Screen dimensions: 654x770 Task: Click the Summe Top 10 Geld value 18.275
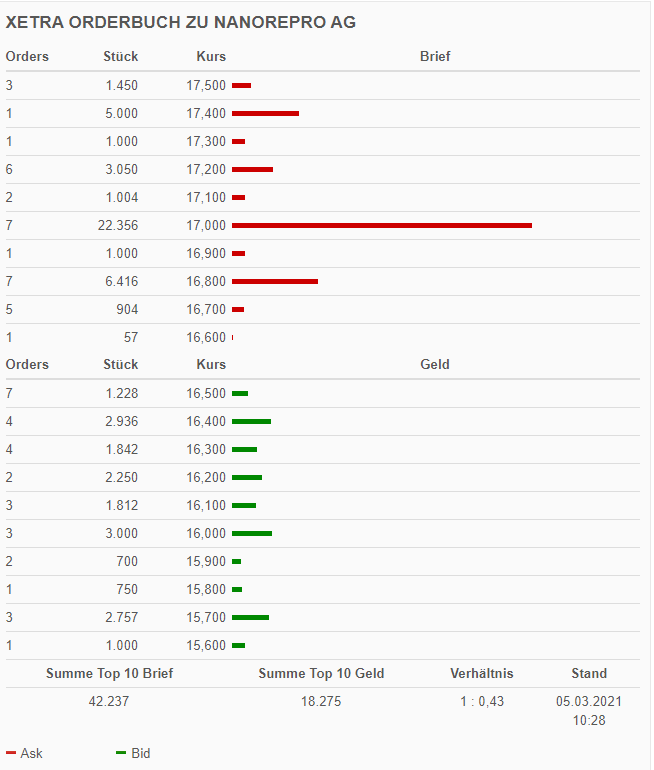pyautogui.click(x=321, y=701)
